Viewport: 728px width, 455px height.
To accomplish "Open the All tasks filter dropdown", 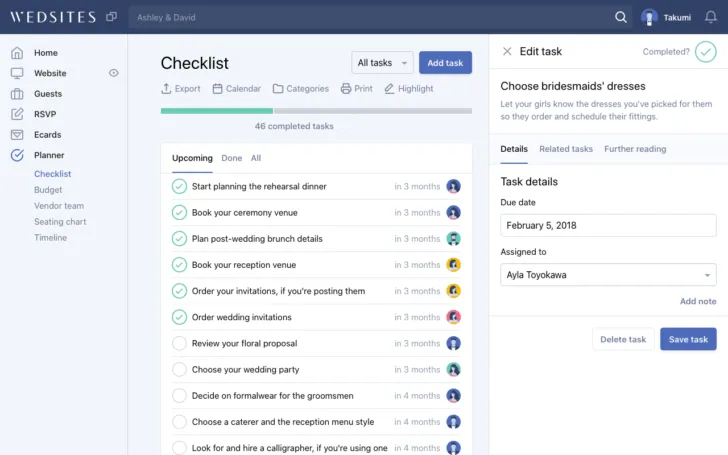I will pyautogui.click(x=382, y=63).
